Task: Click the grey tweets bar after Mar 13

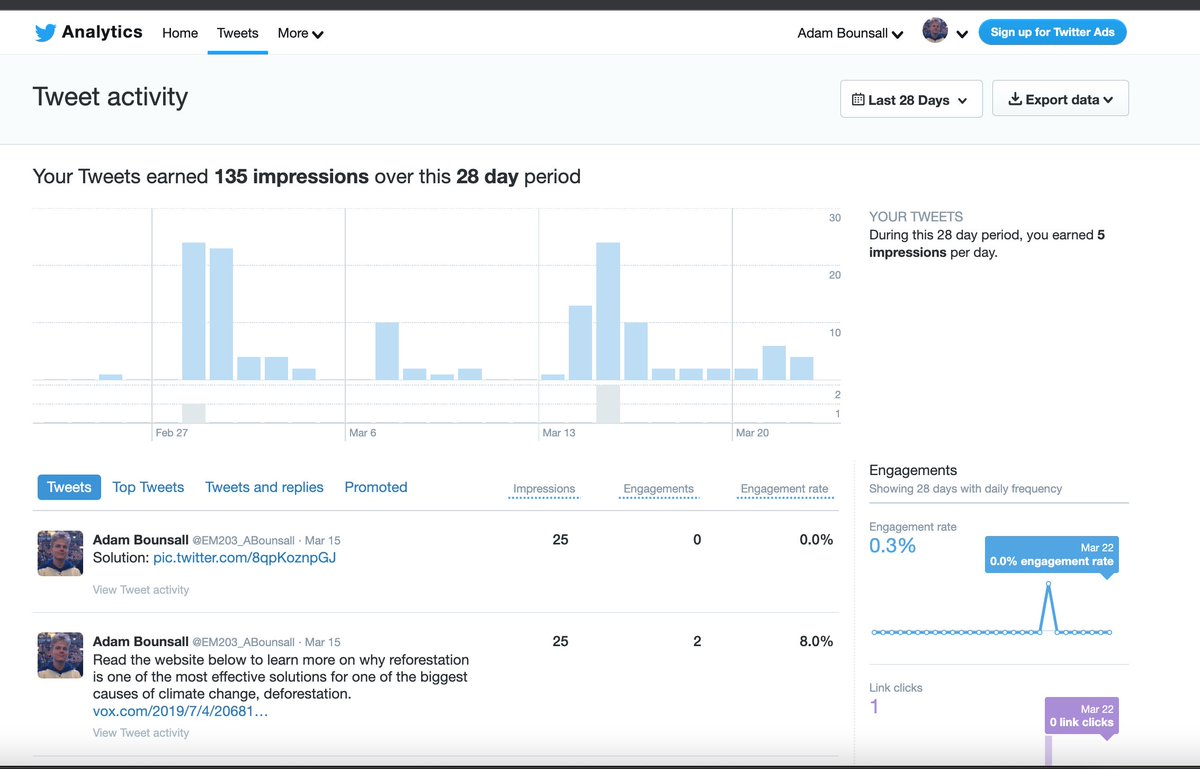Action: [608, 404]
